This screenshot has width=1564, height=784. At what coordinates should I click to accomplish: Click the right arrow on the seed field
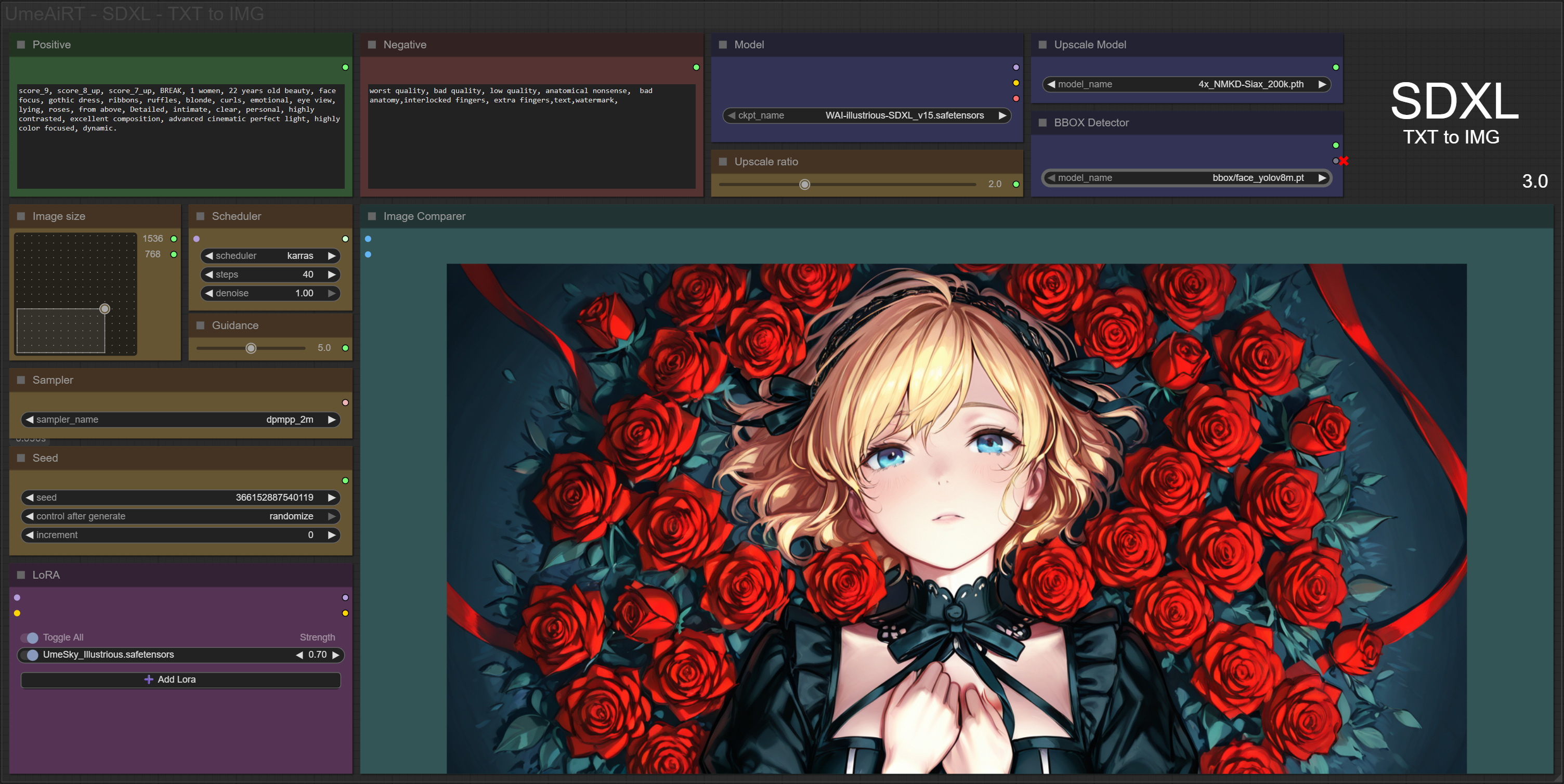coord(332,498)
